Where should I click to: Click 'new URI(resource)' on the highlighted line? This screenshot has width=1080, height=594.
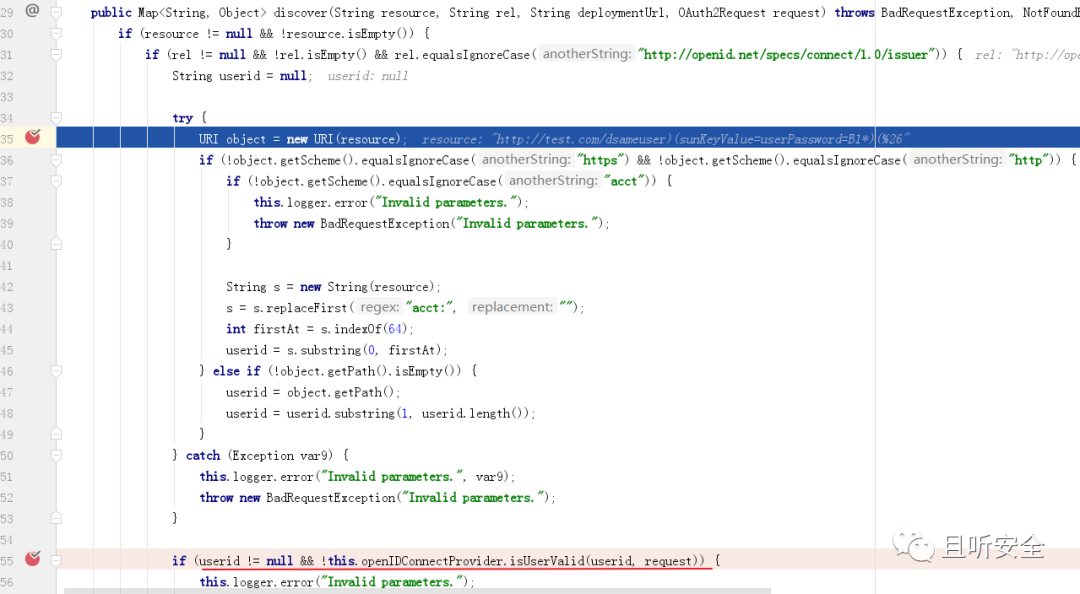pyautogui.click(x=343, y=139)
